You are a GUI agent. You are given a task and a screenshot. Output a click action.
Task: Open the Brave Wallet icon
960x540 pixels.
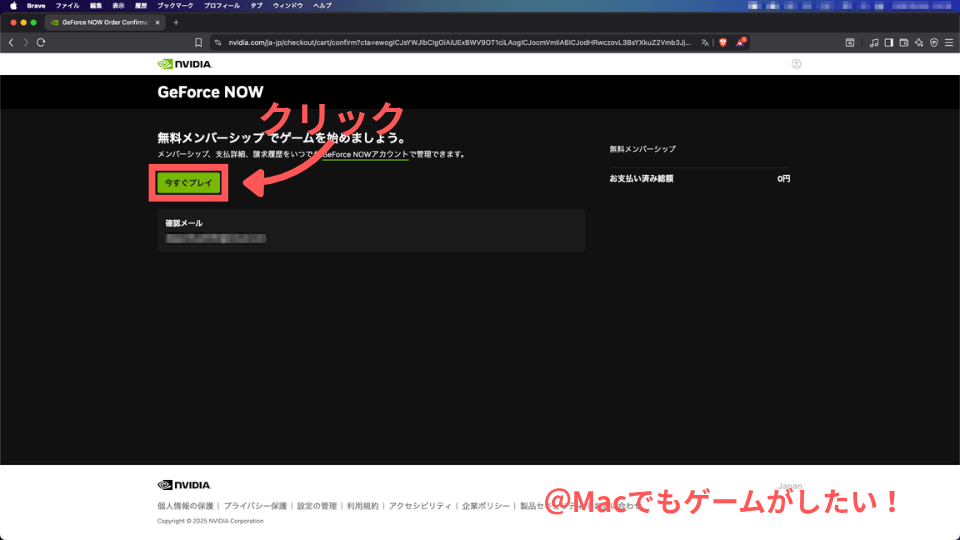point(904,42)
